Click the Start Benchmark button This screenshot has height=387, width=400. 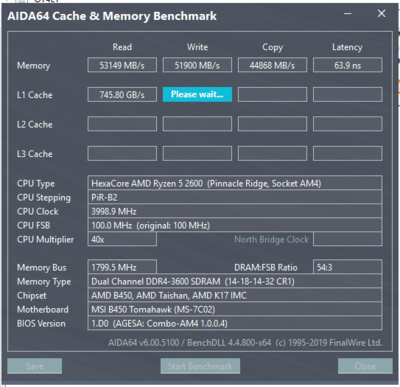(x=200, y=366)
